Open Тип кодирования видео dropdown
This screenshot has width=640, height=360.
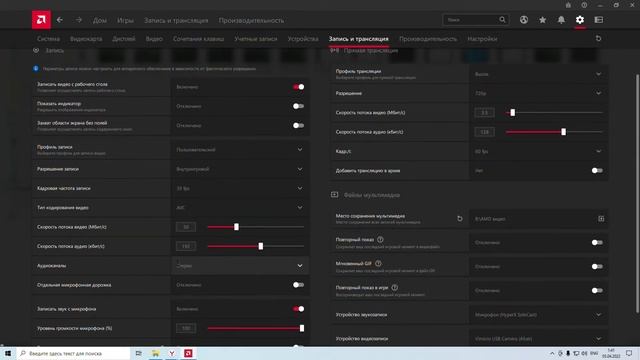(x=240, y=207)
